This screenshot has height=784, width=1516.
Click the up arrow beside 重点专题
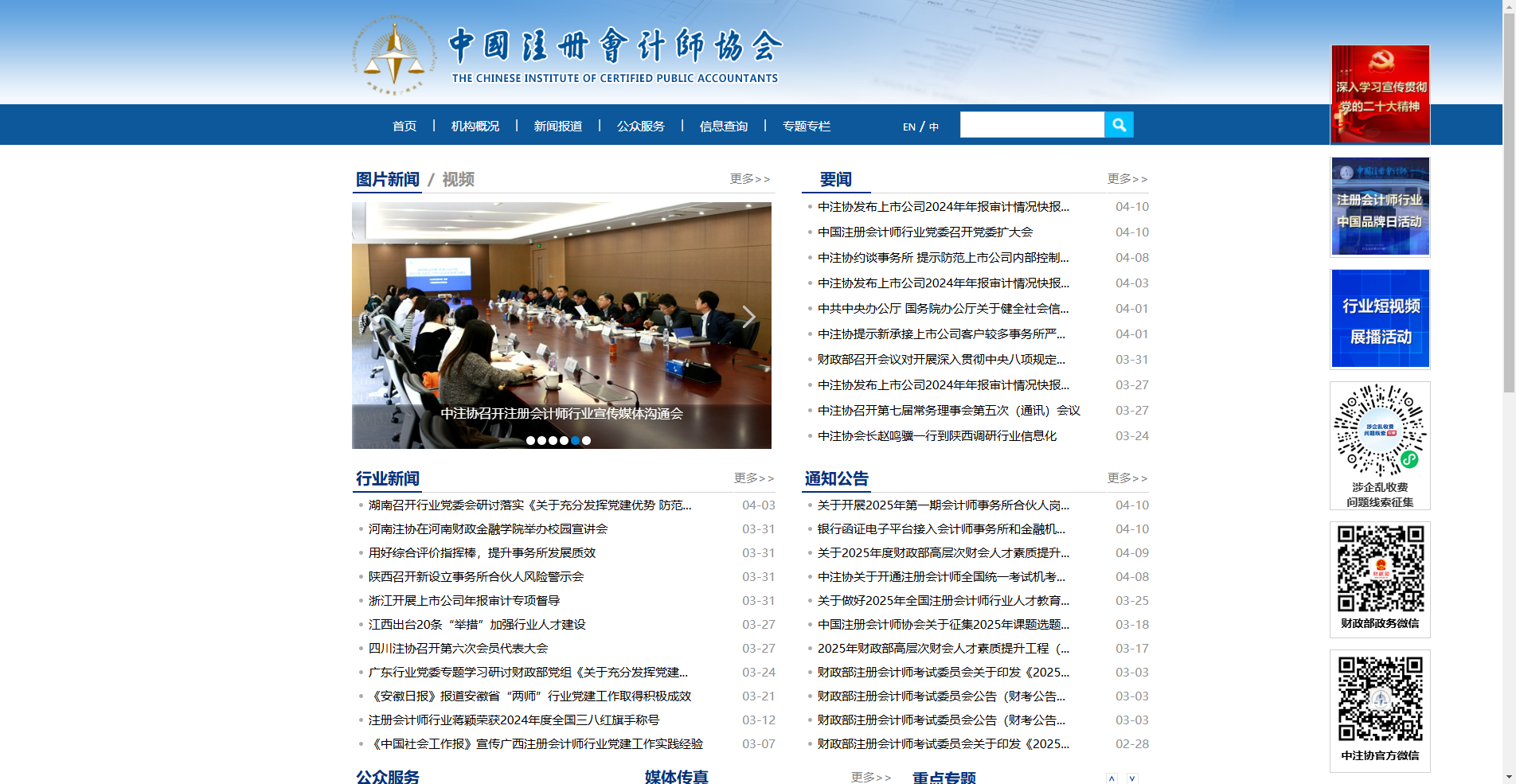(1112, 778)
